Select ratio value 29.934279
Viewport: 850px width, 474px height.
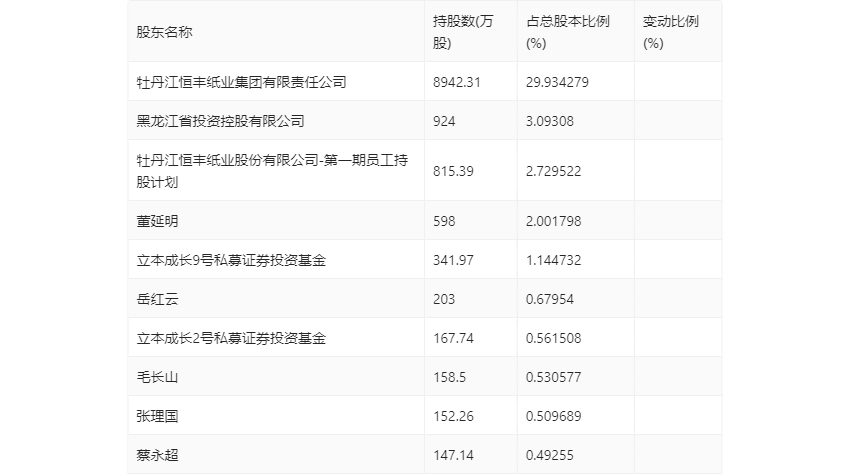[557, 82]
